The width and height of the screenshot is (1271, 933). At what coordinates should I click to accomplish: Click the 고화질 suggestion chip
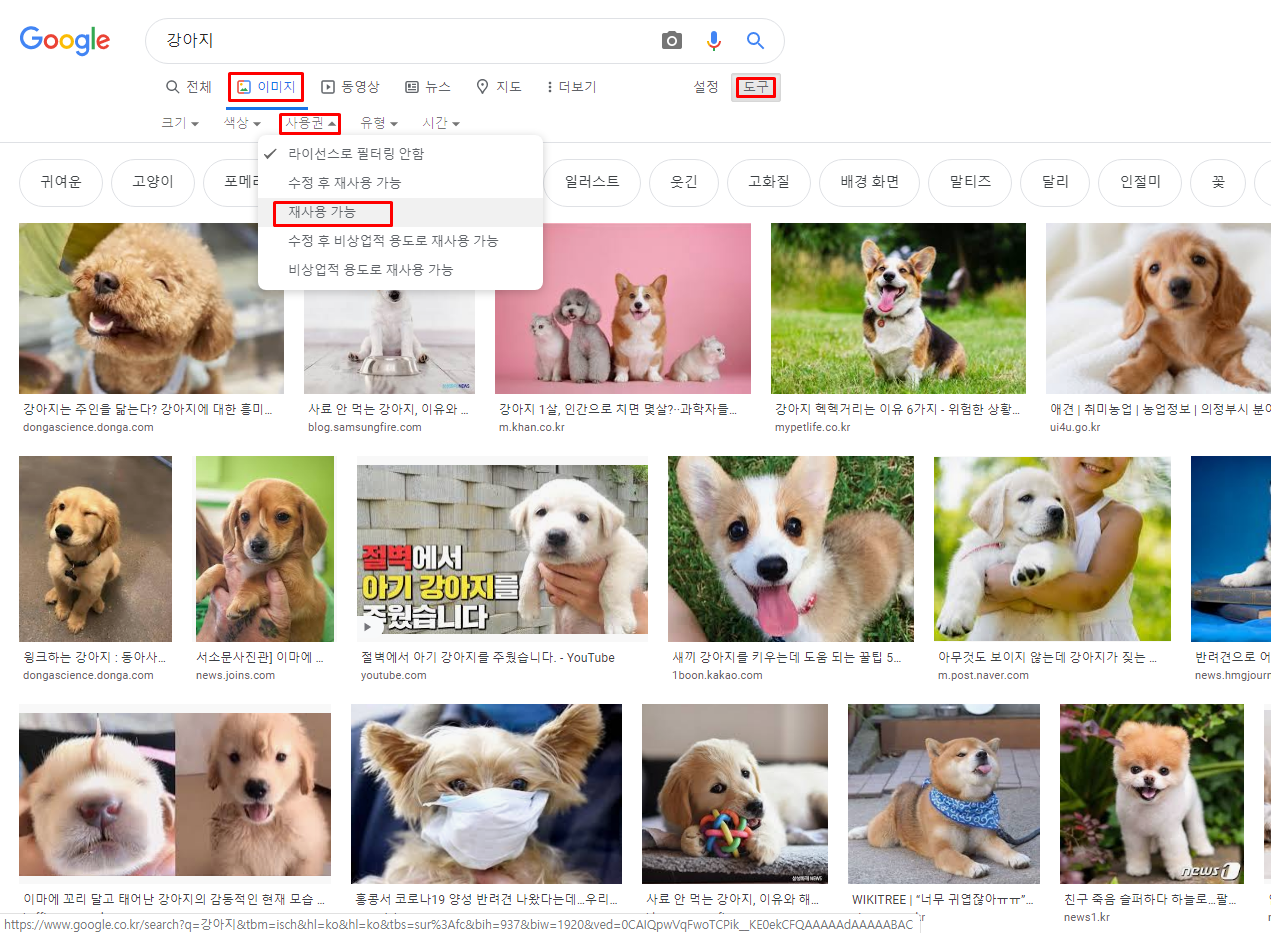(769, 182)
